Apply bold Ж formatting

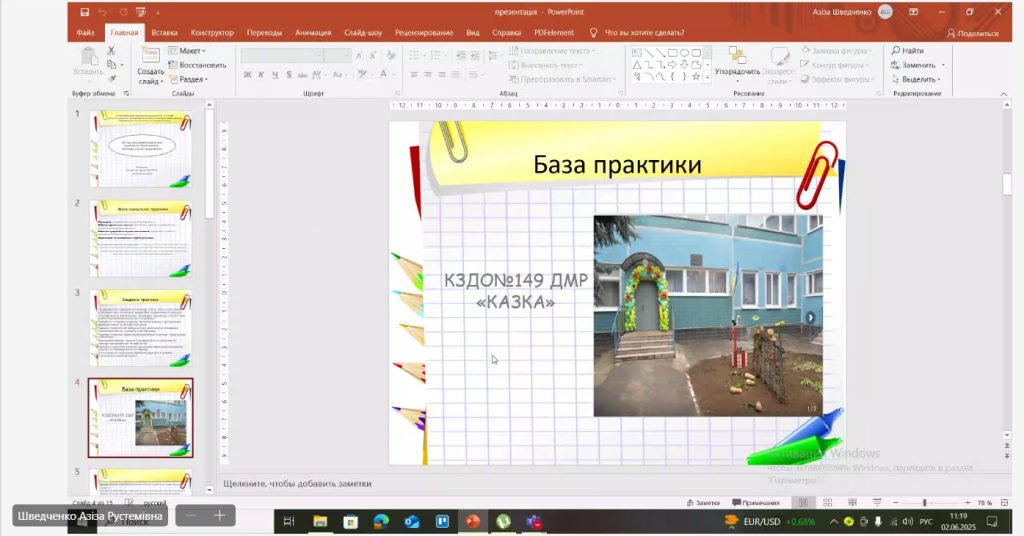[x=247, y=75]
